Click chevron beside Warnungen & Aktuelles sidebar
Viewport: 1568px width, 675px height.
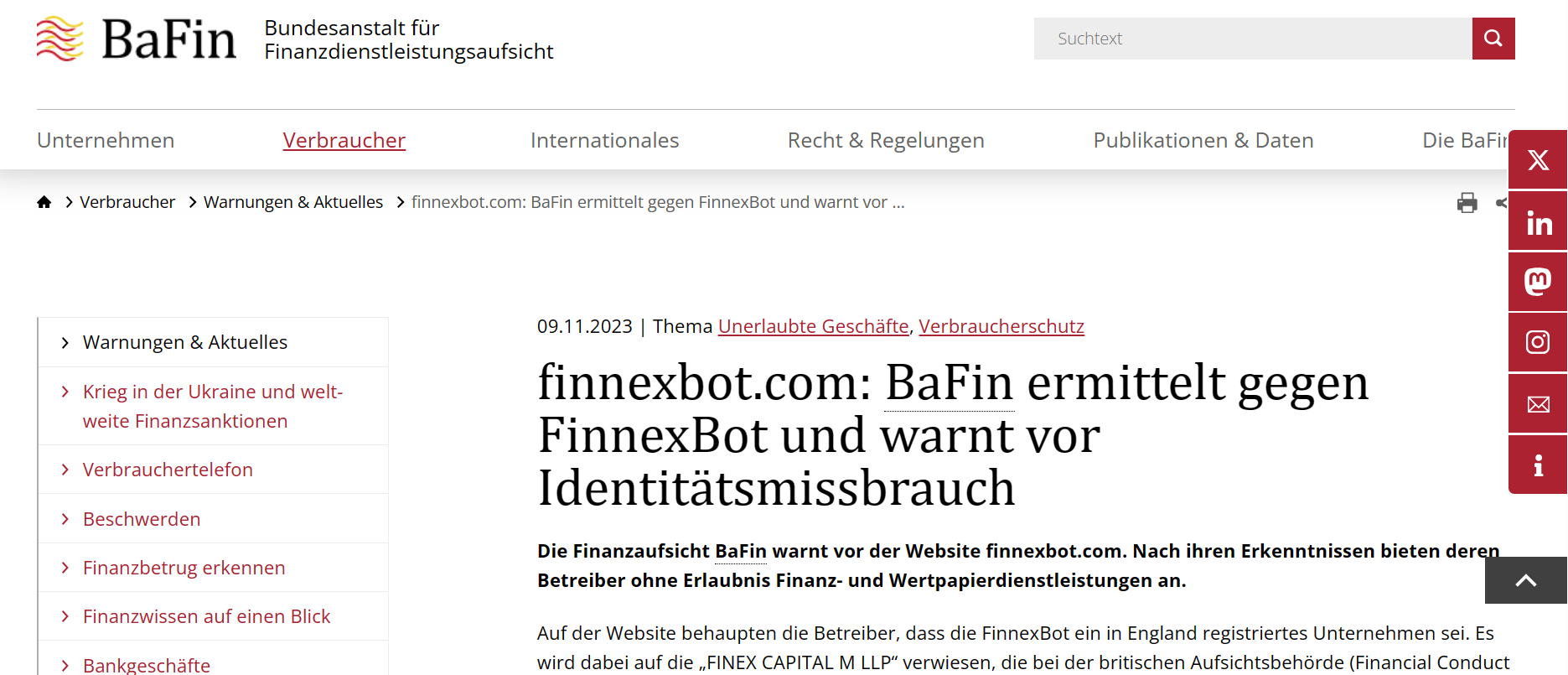(x=65, y=342)
